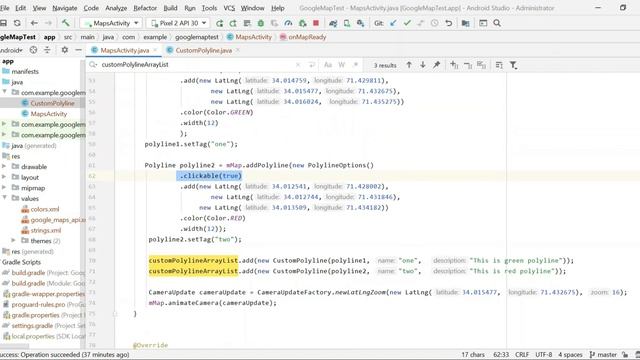640x360 pixels.
Task: Open the Android project view dropdown
Action: (11, 50)
